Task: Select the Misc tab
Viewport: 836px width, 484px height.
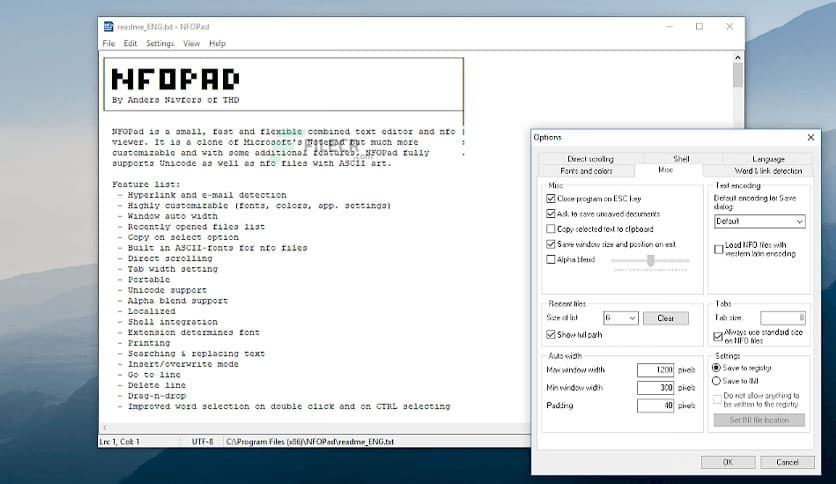Action: [665, 170]
